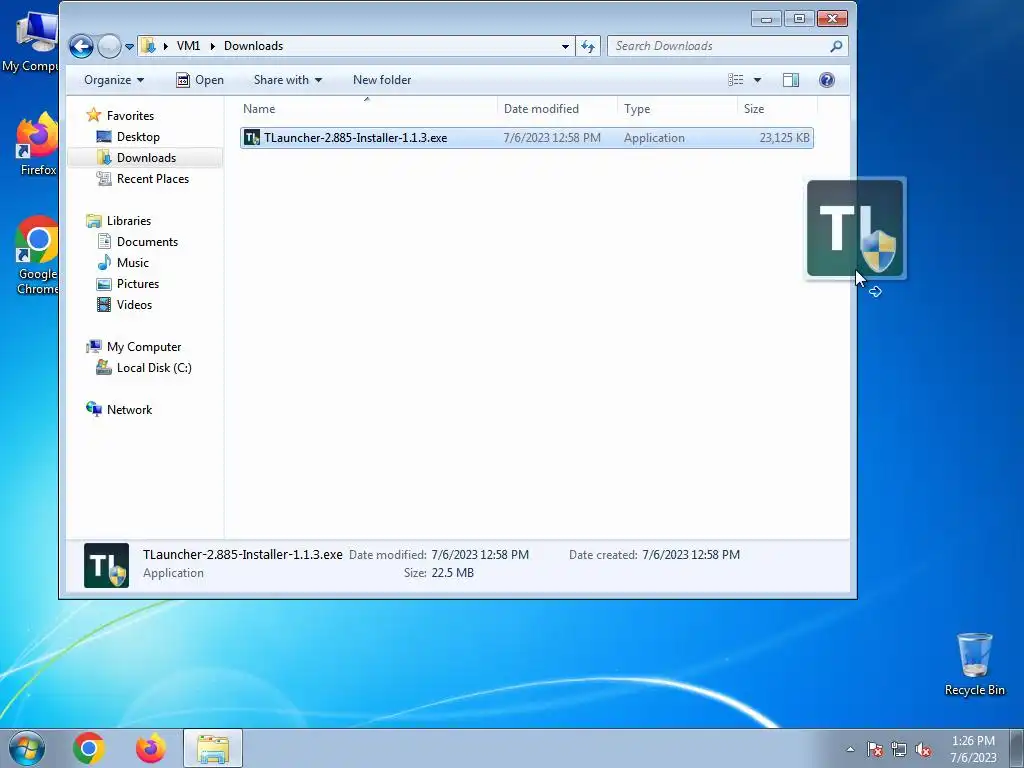The height and width of the screenshot is (768, 1024).
Task: Select the Google Chrome desktop shortcut
Action: (37, 255)
